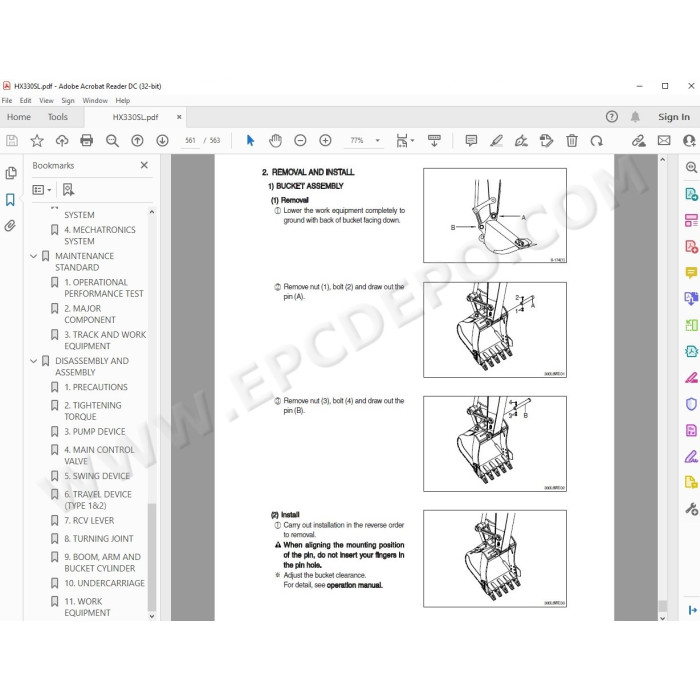Open bookmark 10. UNDERCARRIAGE
This screenshot has height=700, width=700.
[104, 583]
